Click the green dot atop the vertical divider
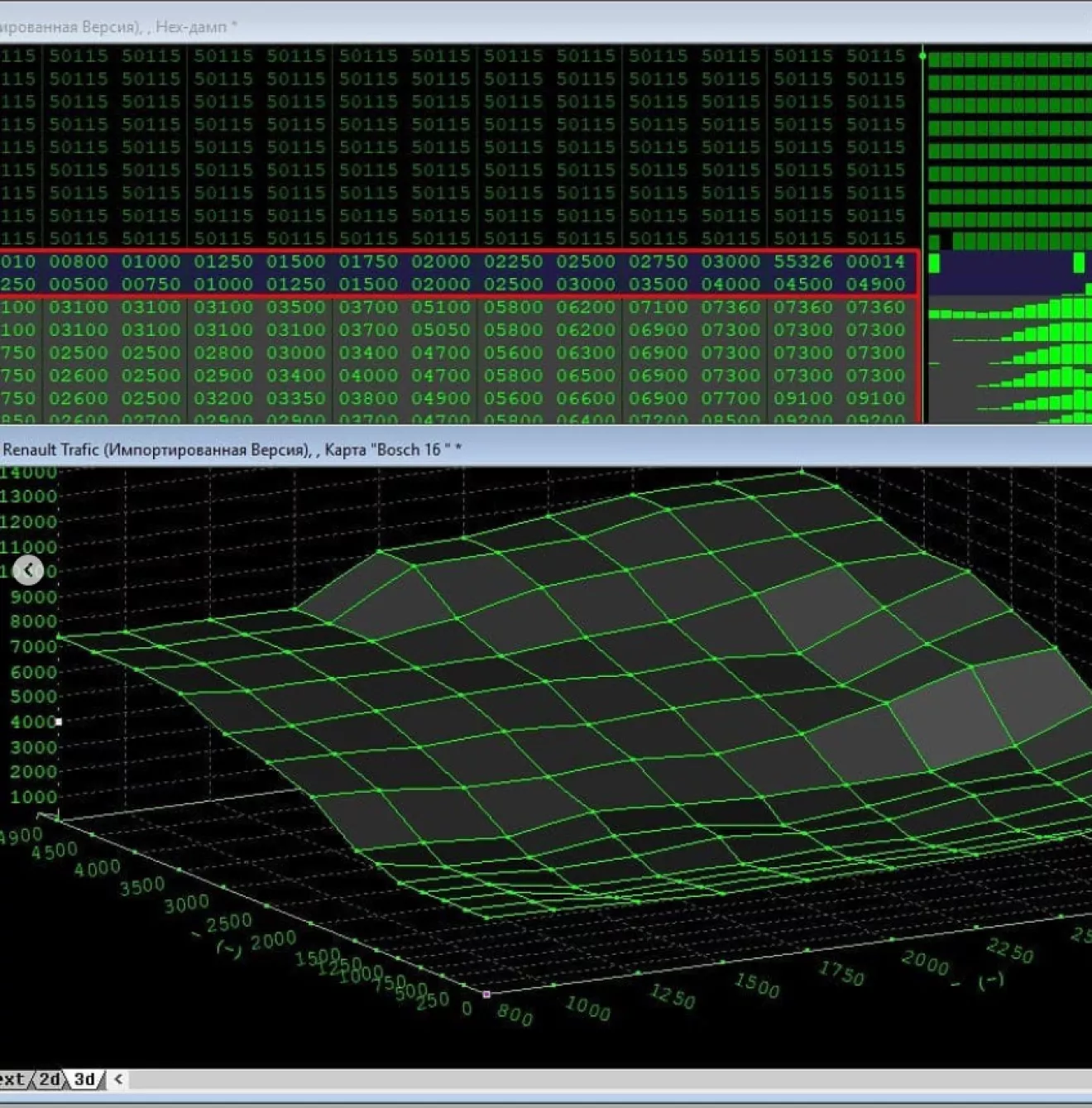Screen dimensions: 1092x1108 [x=922, y=55]
